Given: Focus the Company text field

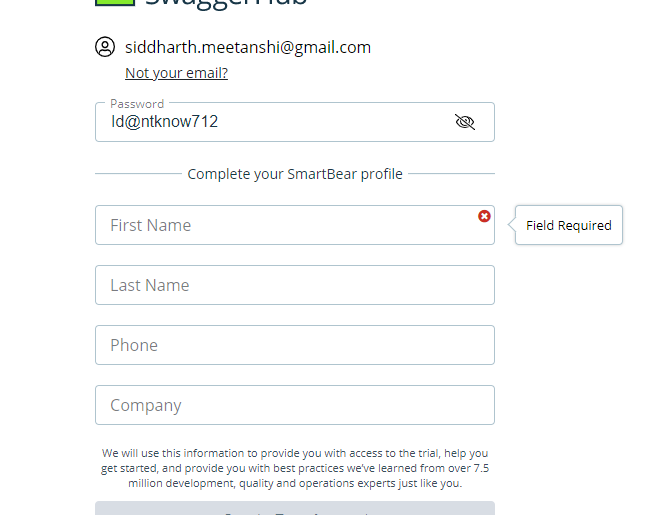Looking at the screenshot, I should point(295,405).
